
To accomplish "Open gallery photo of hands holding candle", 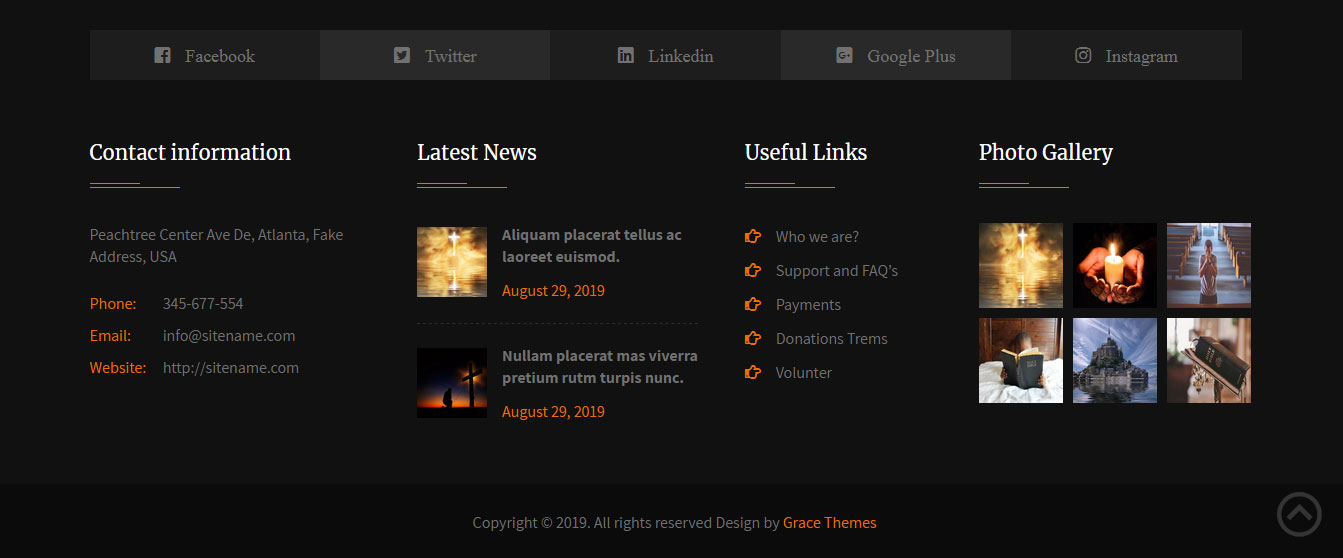I will 1115,265.
